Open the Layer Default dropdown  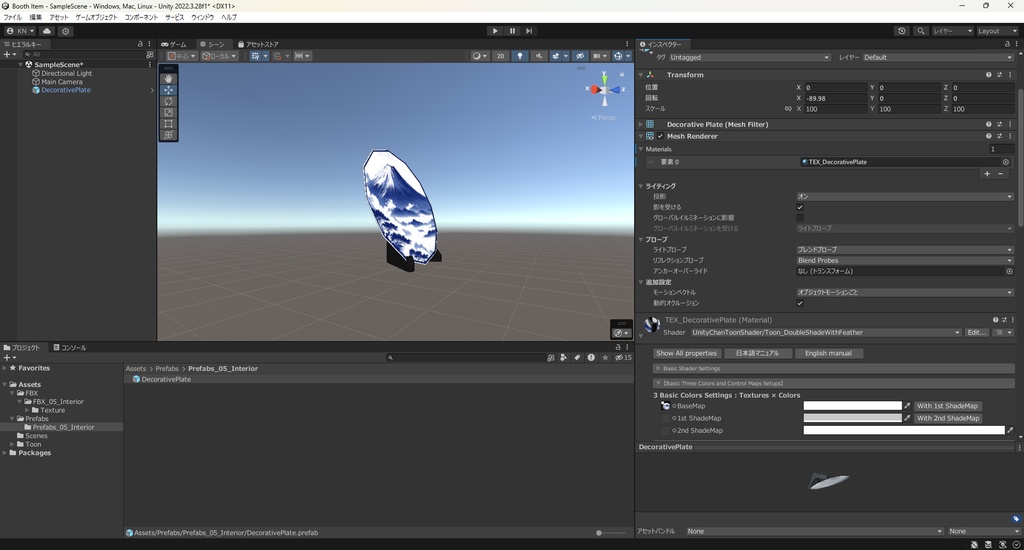click(938, 57)
